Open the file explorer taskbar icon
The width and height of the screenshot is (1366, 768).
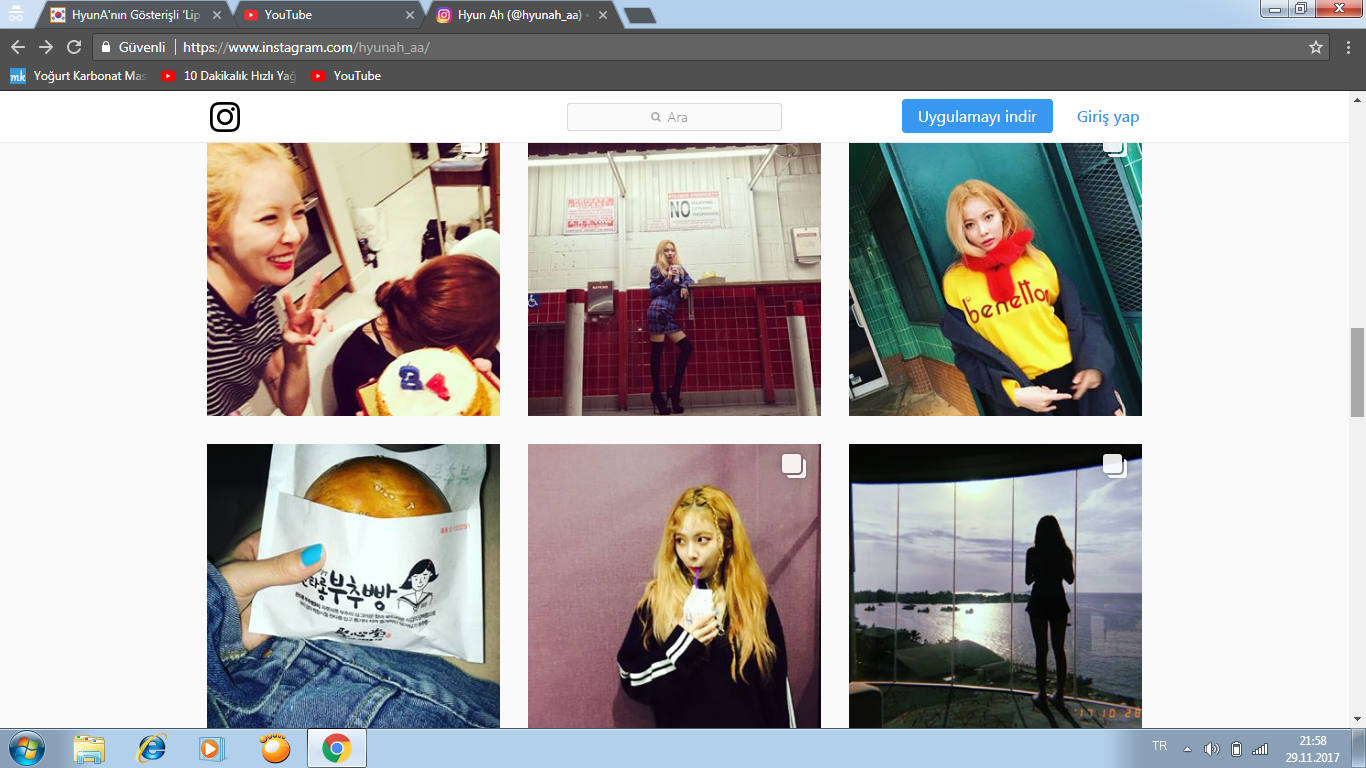coord(89,748)
